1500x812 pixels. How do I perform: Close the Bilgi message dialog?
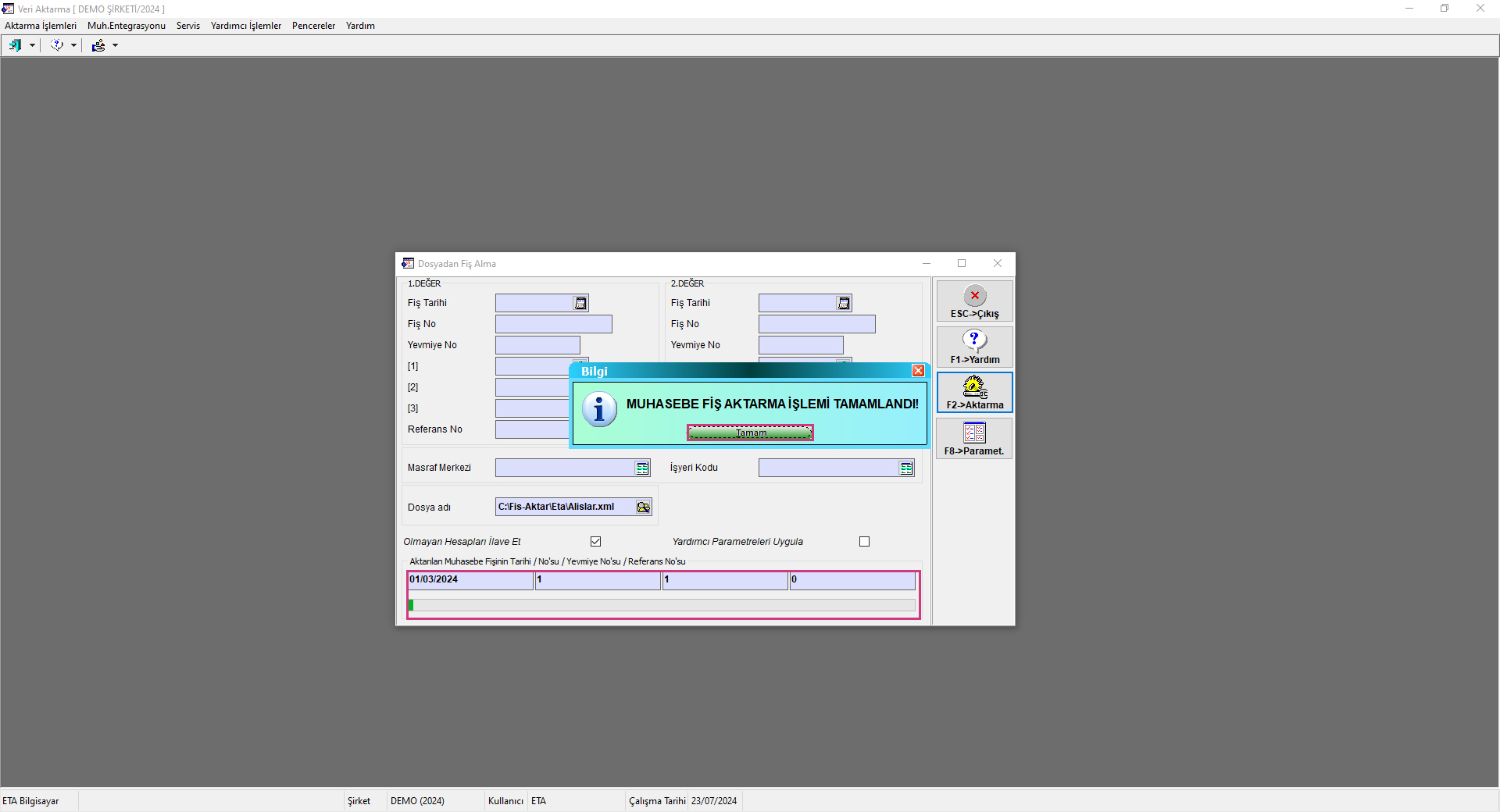tap(919, 371)
